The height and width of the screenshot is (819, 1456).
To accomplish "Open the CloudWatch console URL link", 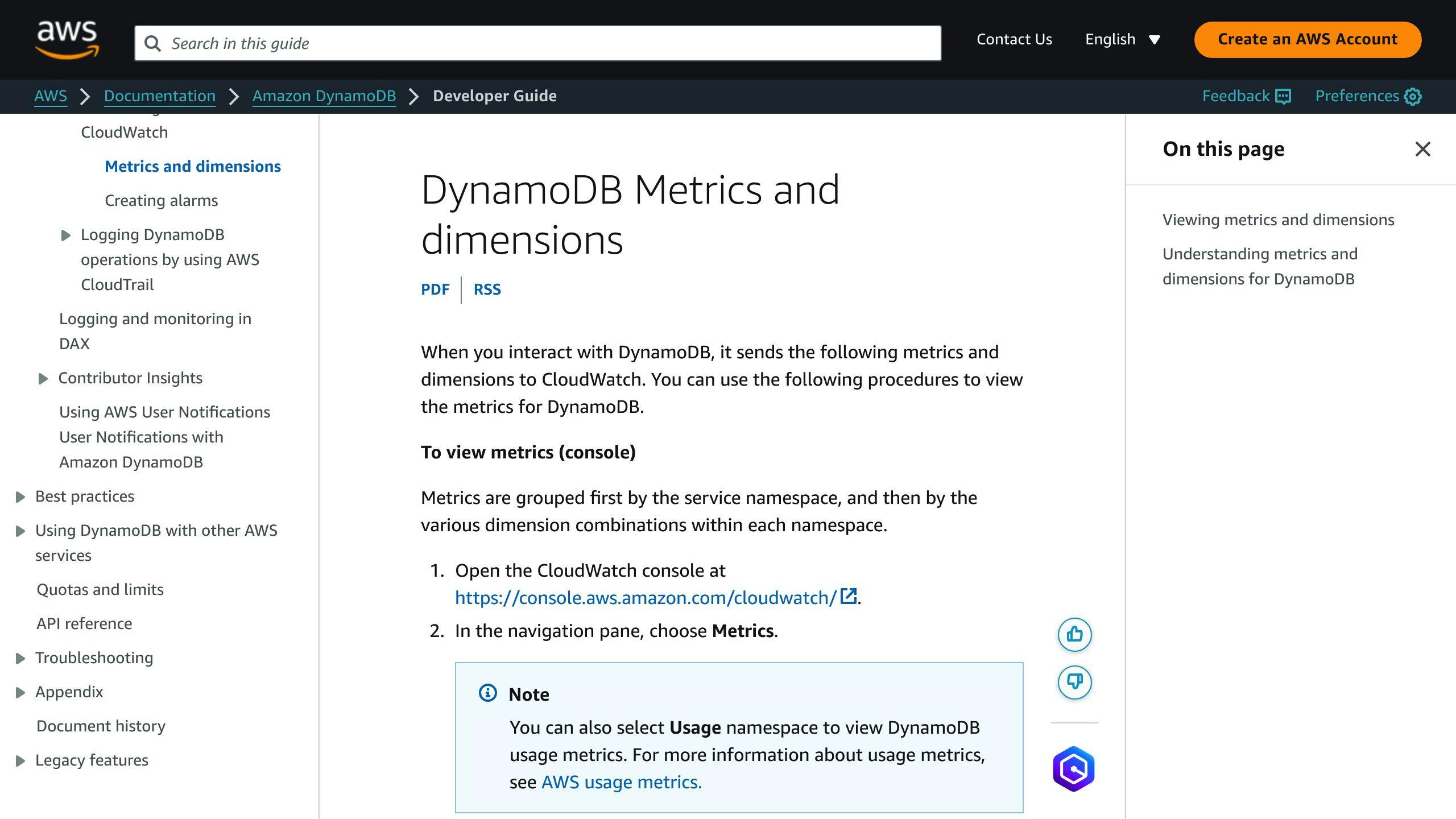I will 646,597.
